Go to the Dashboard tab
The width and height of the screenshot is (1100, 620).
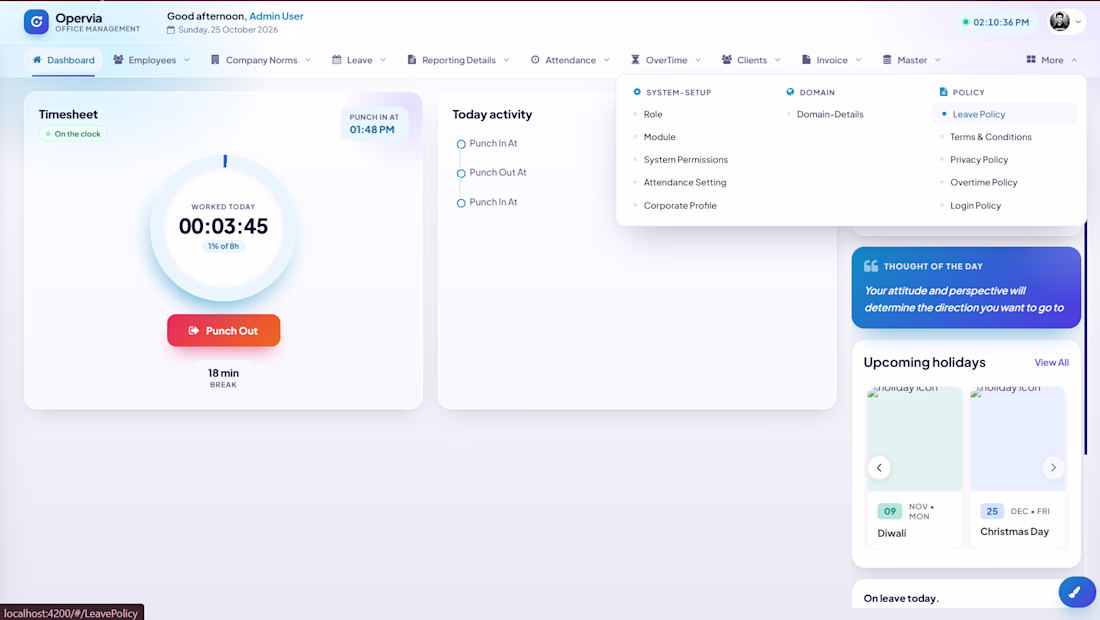pos(63,60)
